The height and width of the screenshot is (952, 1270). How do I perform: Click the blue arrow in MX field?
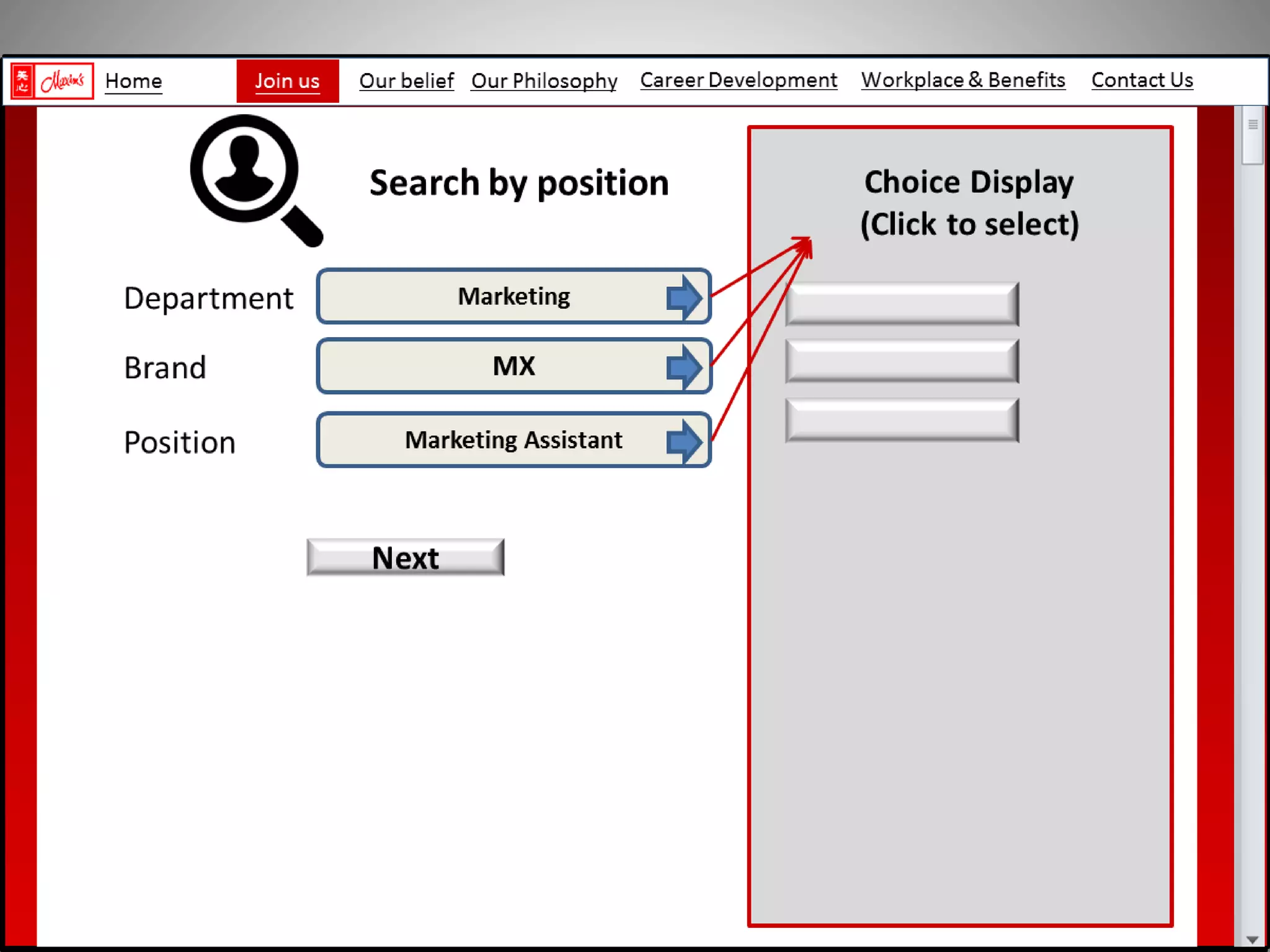(683, 366)
